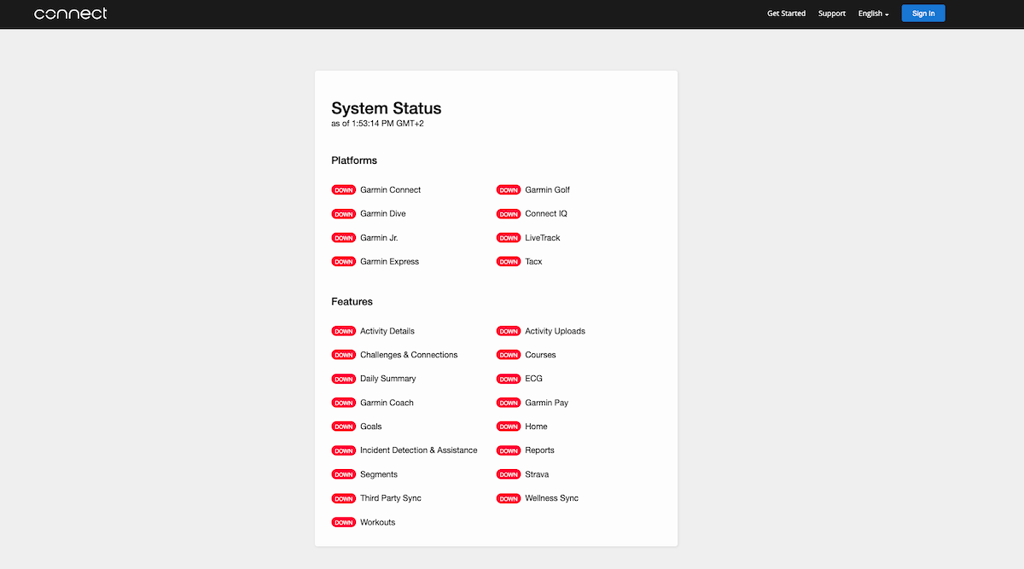Screen dimensions: 1024x569
Task: Click the DOWN badge beside Garmin Coach
Action: (344, 402)
